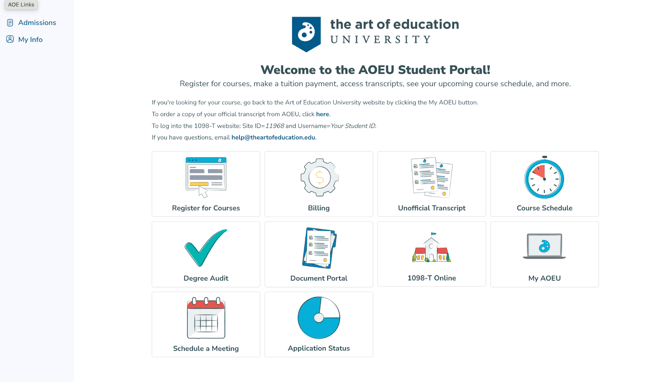Image resolution: width=657 pixels, height=382 pixels.
Task: Select the Course Schedule stopwatch icon
Action: pos(544,177)
